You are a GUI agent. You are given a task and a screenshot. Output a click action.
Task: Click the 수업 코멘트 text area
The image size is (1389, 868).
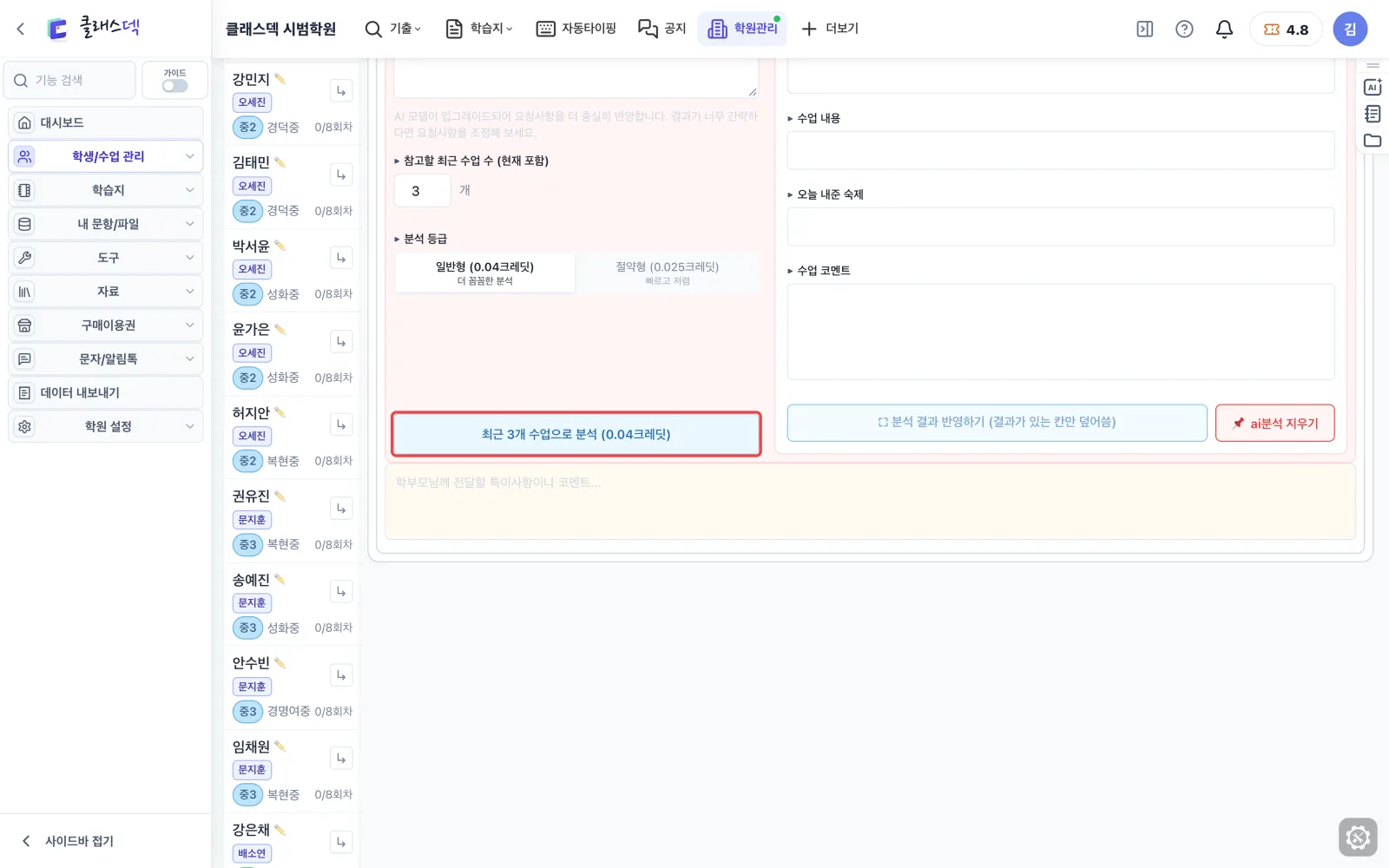click(x=1061, y=332)
